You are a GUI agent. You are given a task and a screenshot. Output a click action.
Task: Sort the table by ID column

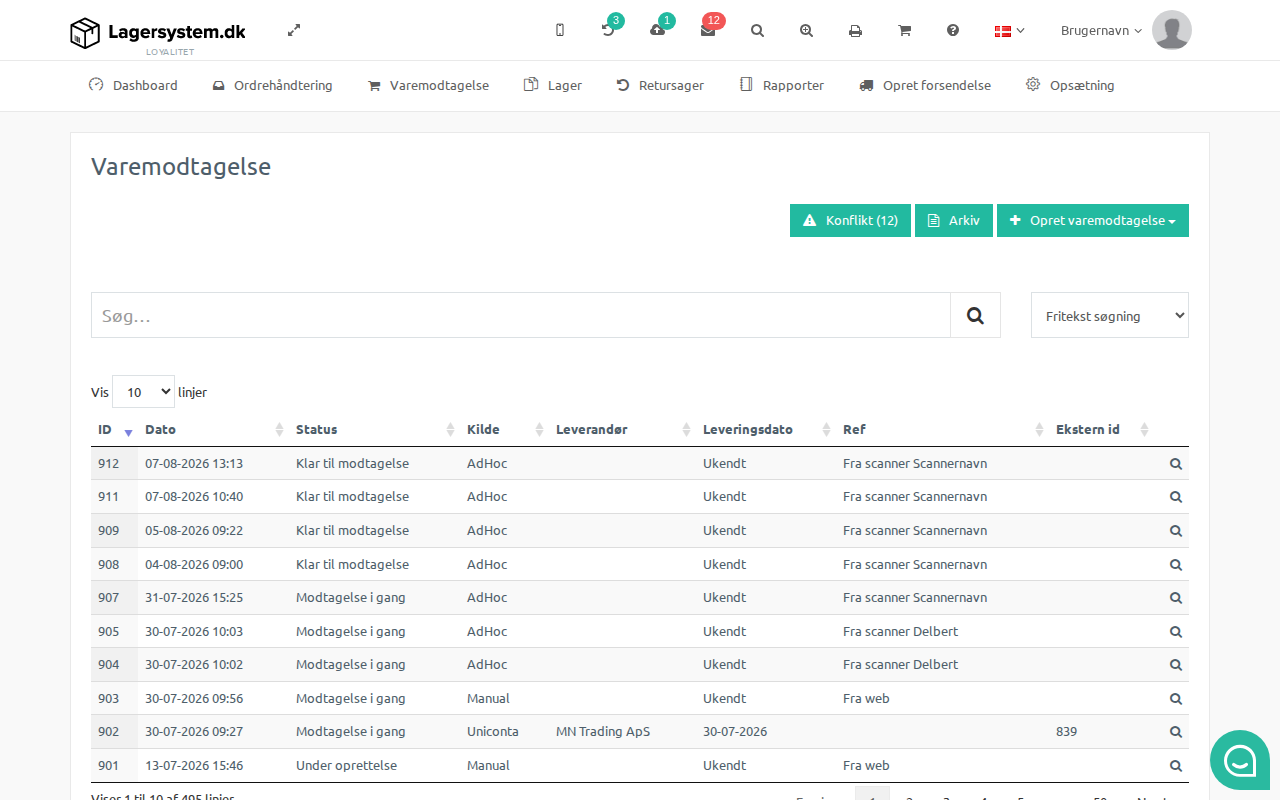tap(114, 430)
